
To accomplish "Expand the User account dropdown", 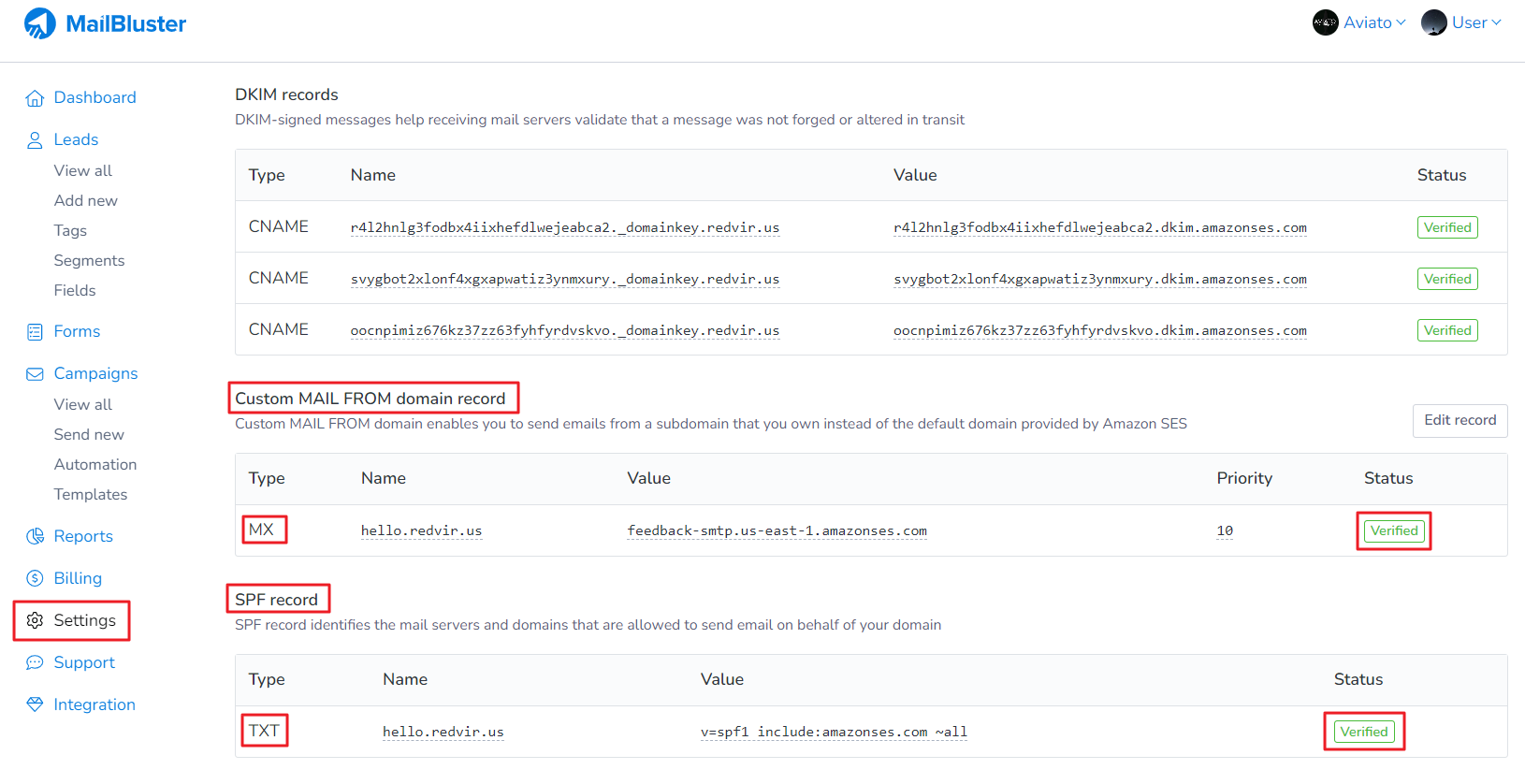I will pos(1461,22).
